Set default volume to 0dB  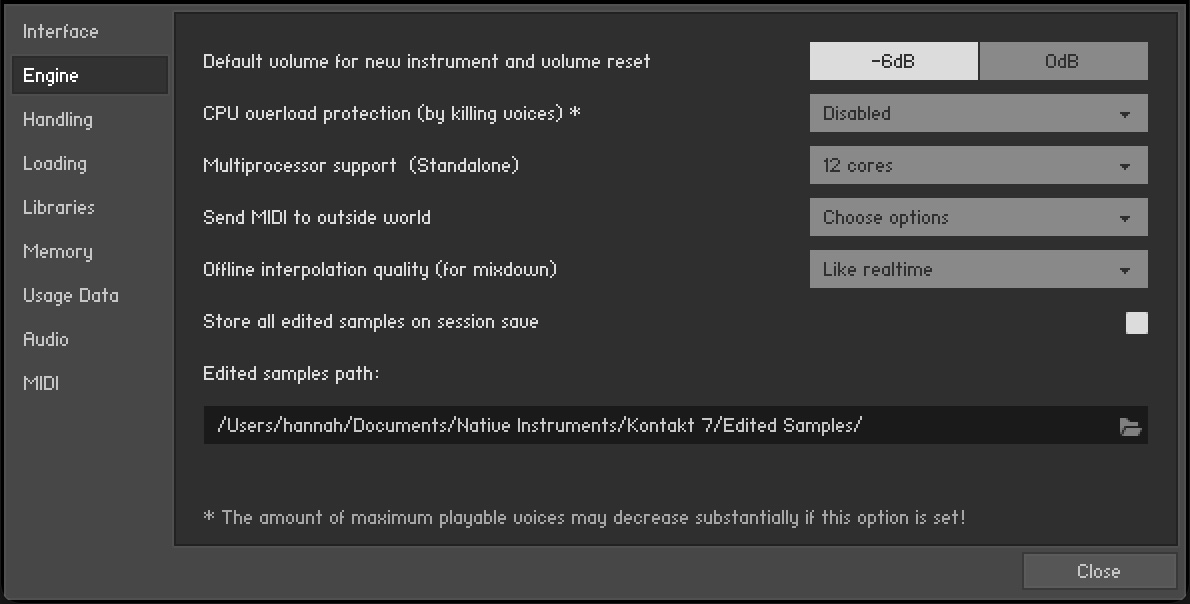coord(1062,61)
